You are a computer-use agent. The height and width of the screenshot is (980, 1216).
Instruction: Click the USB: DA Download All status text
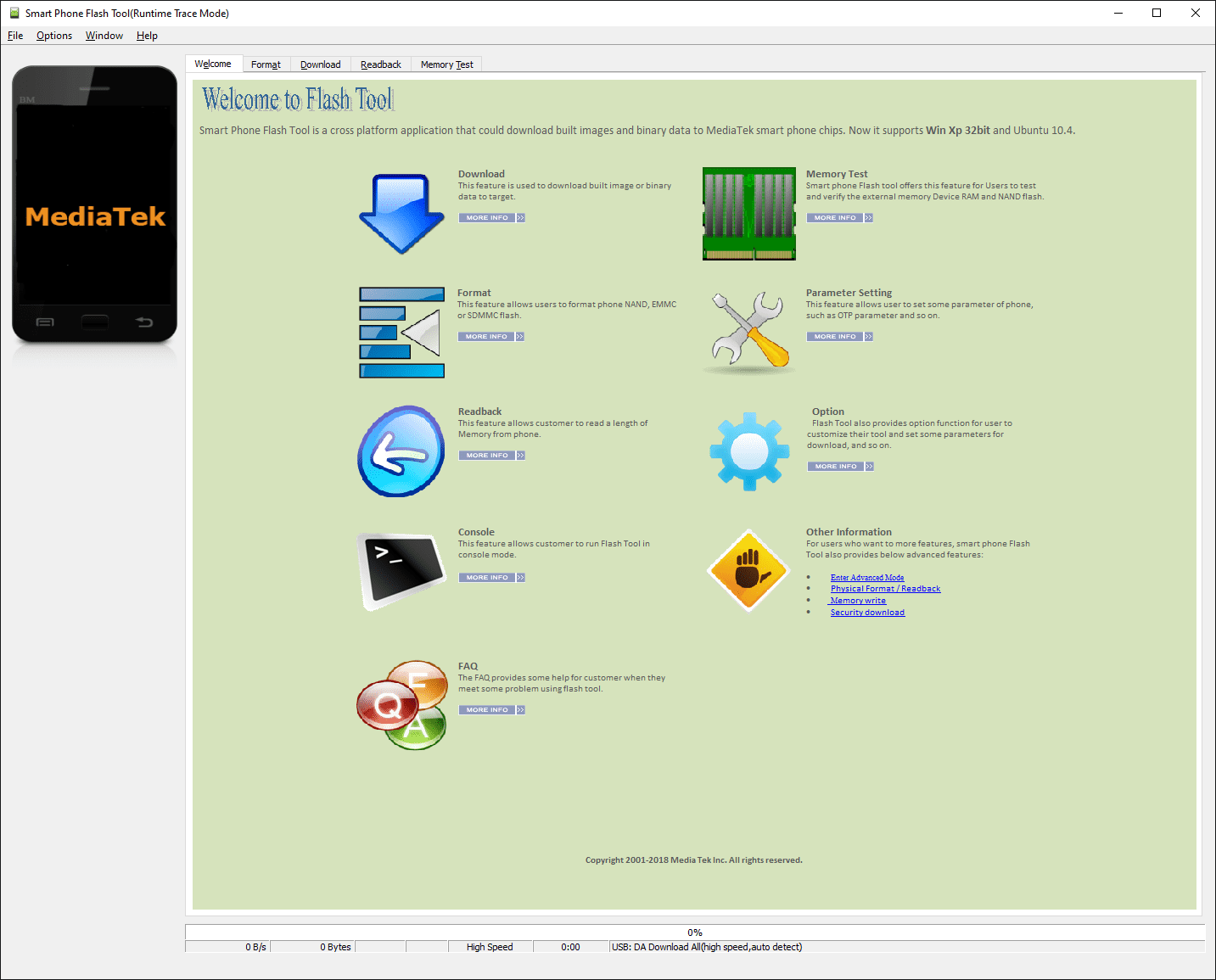(x=707, y=947)
